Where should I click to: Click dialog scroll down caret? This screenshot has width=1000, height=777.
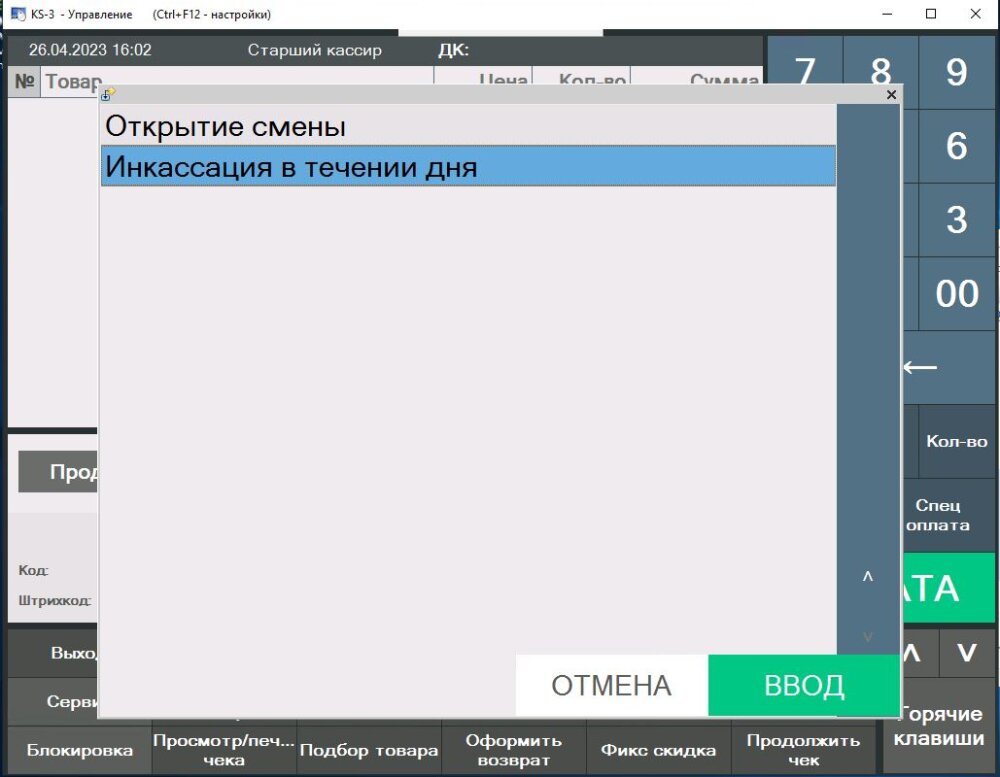point(867,637)
